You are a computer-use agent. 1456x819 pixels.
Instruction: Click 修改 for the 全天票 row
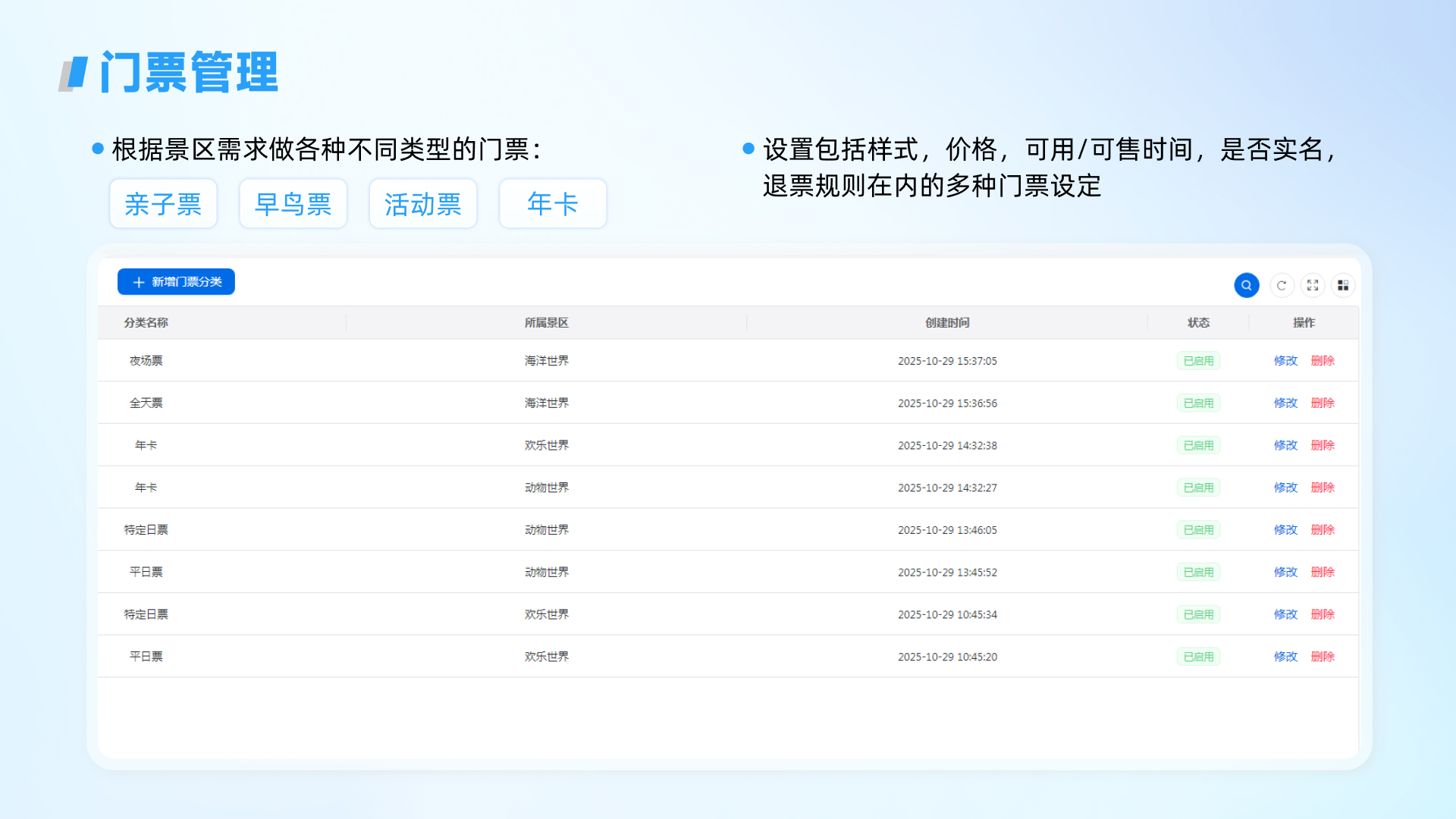pos(1285,403)
